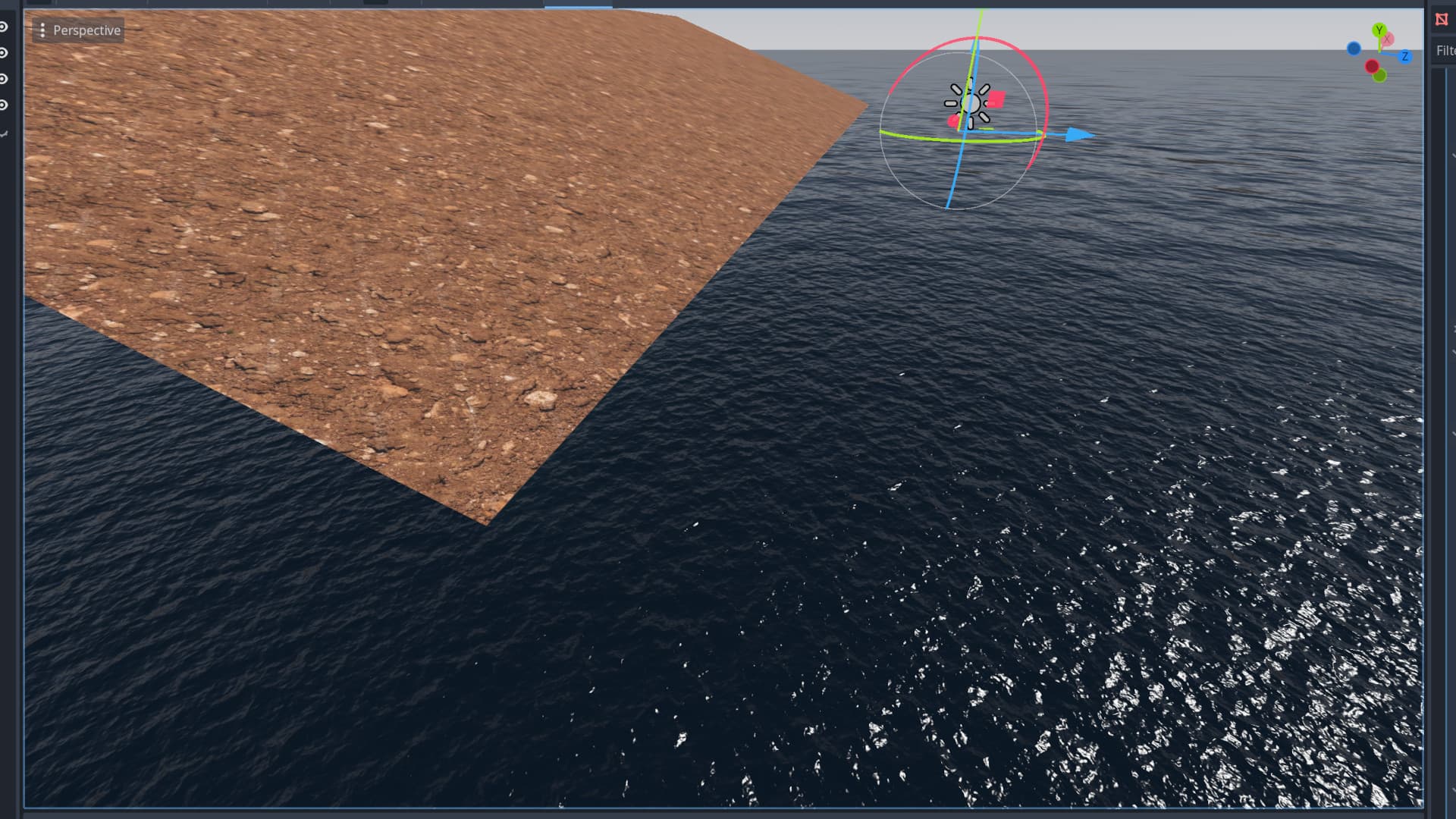Screen dimensions: 1456x819
Task: Click the red negative X gizmo circle
Action: (x=1372, y=67)
